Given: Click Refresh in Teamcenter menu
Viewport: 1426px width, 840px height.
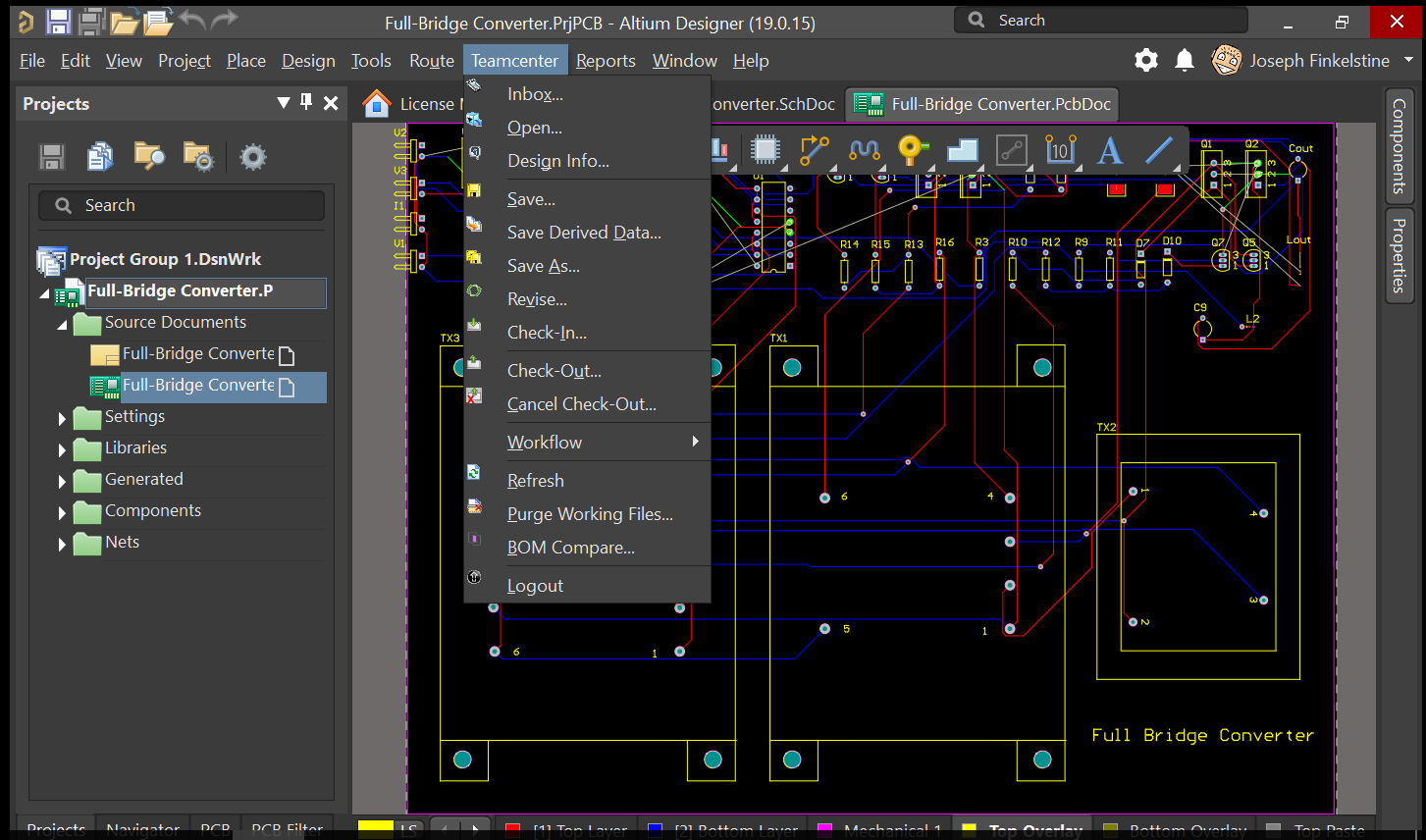Looking at the screenshot, I should (x=587, y=481).
